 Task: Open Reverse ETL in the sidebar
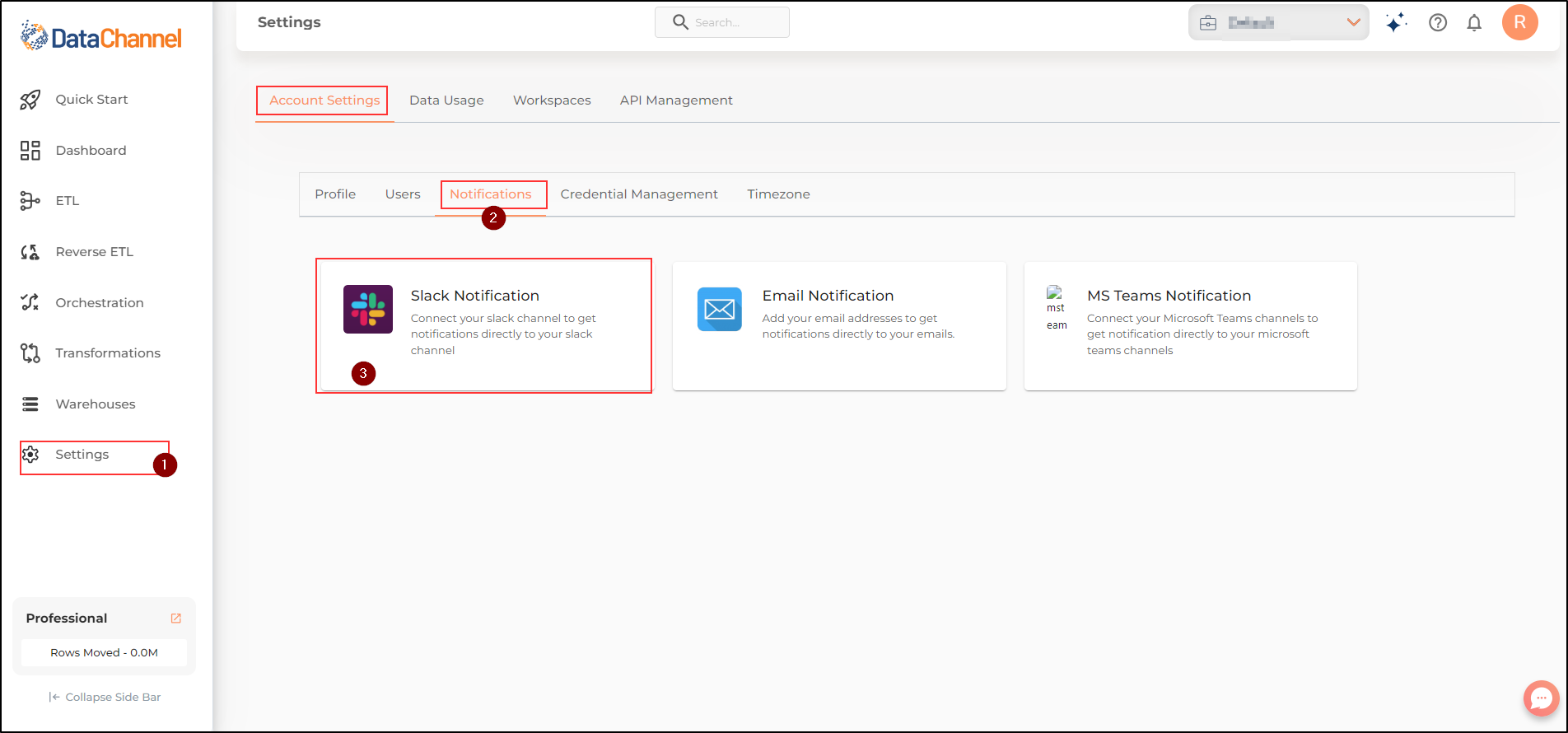tap(94, 252)
